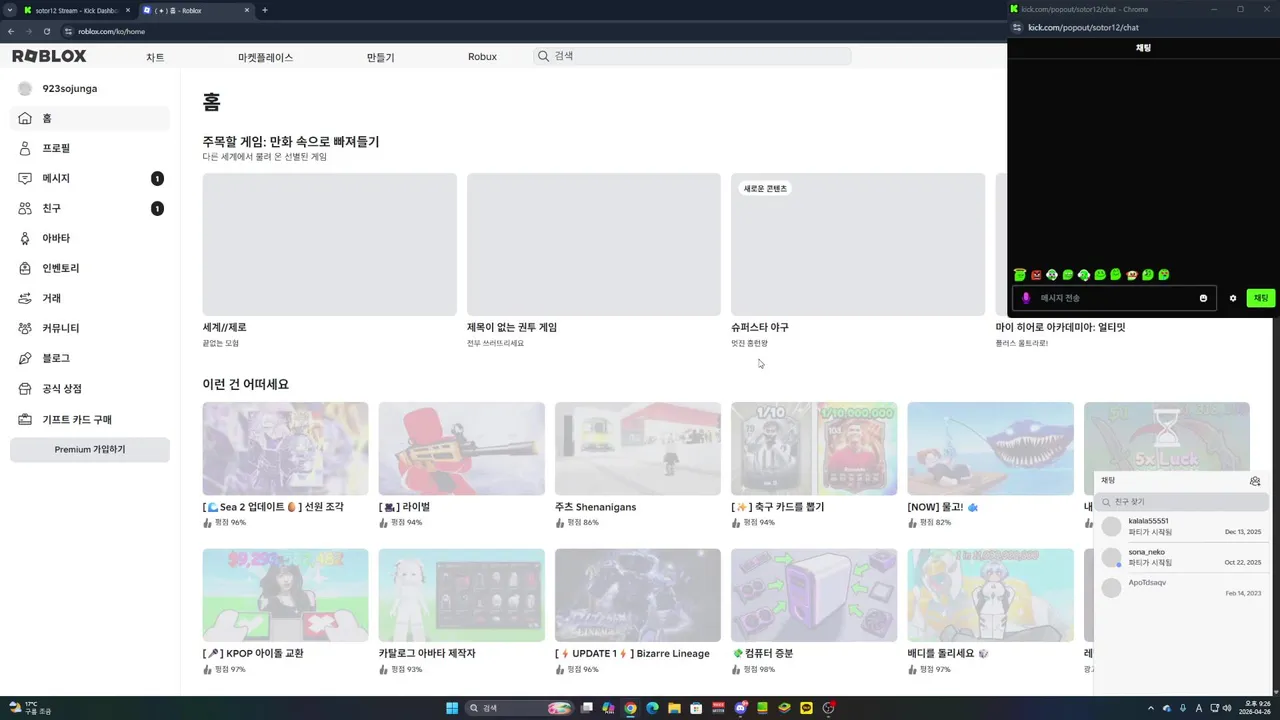The width and height of the screenshot is (1280, 720).
Task: Open a new browser tab
Action: pyautogui.click(x=265, y=10)
